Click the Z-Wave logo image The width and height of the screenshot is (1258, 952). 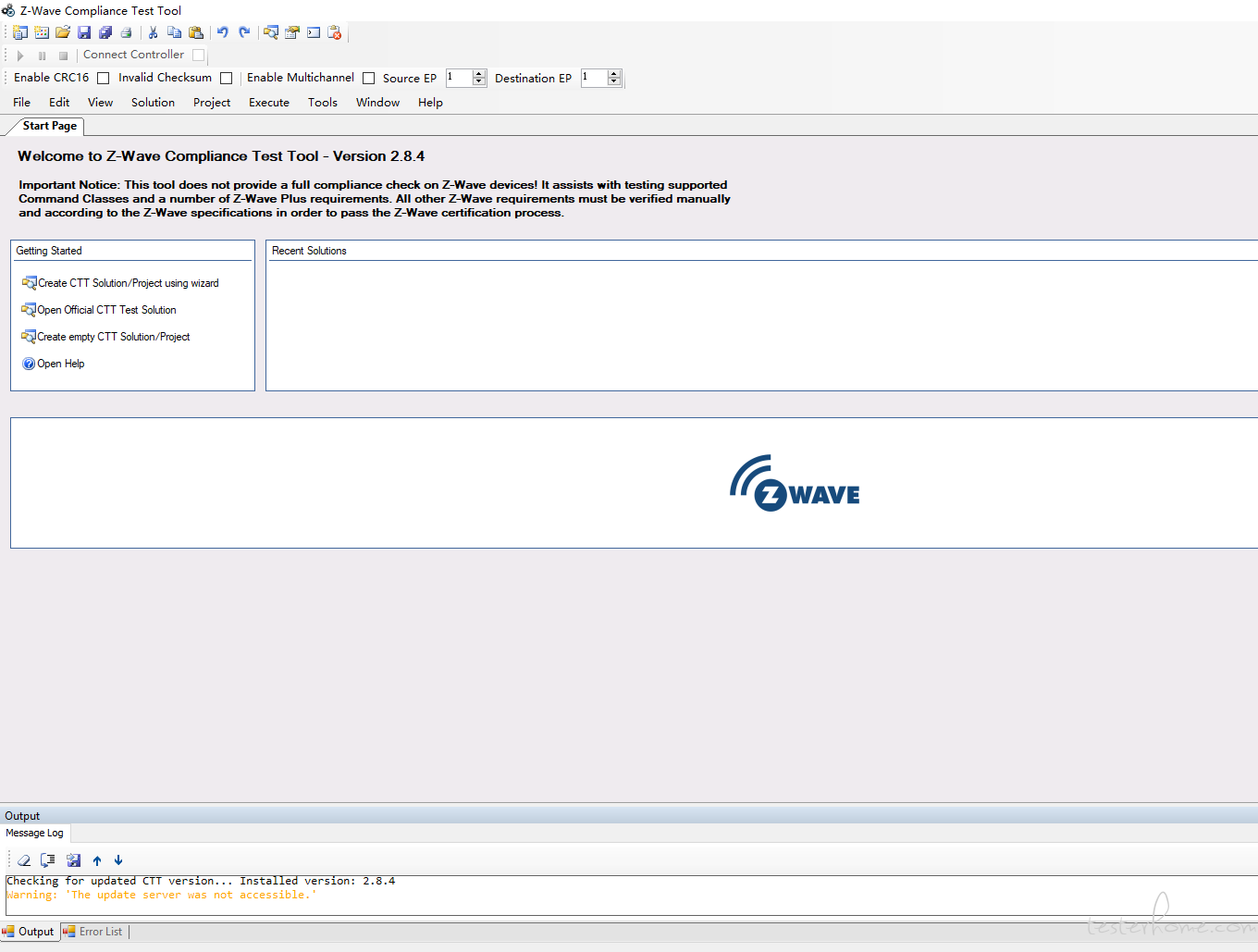795,483
